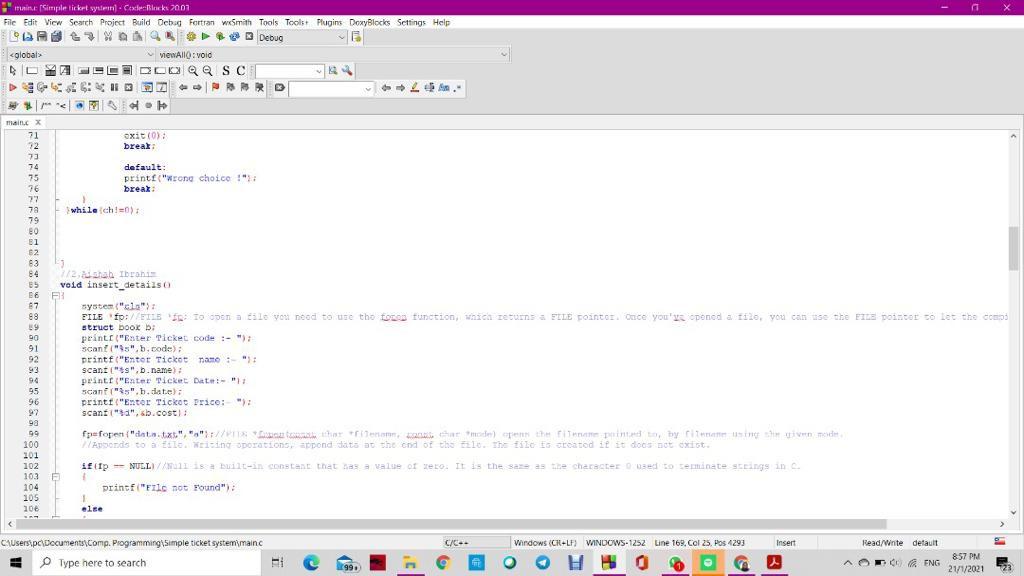The height and width of the screenshot is (576, 1024).
Task: Run the program using the green Run arrow
Action: click(205, 37)
